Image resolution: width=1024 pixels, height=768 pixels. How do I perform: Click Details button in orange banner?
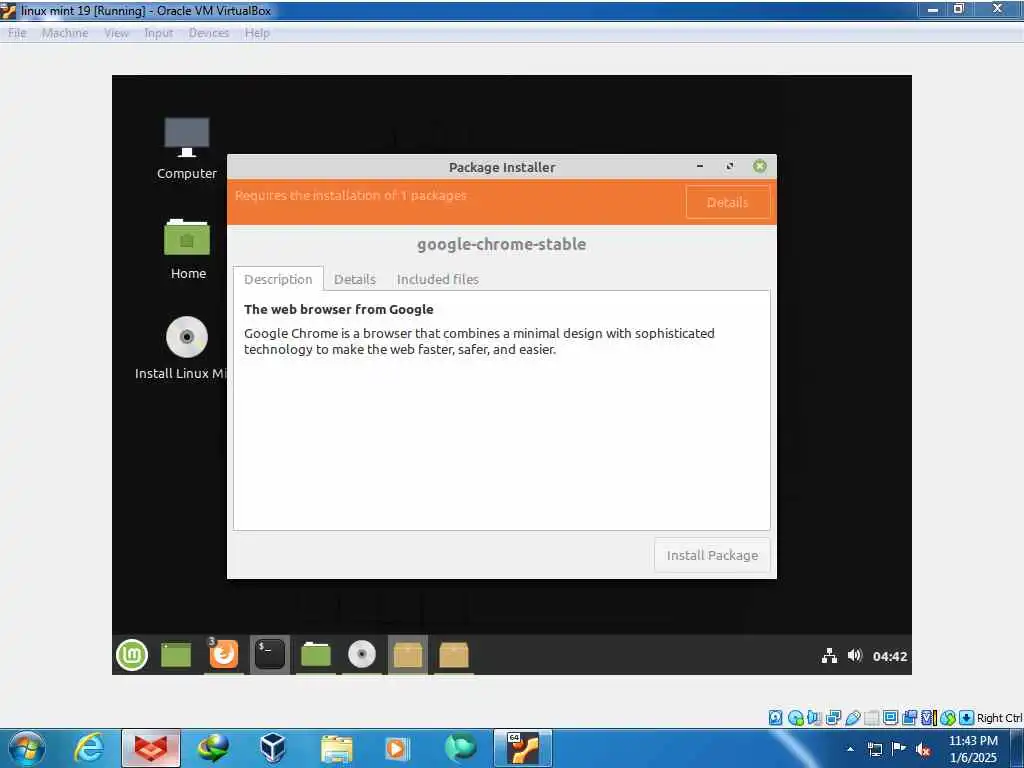coord(728,202)
